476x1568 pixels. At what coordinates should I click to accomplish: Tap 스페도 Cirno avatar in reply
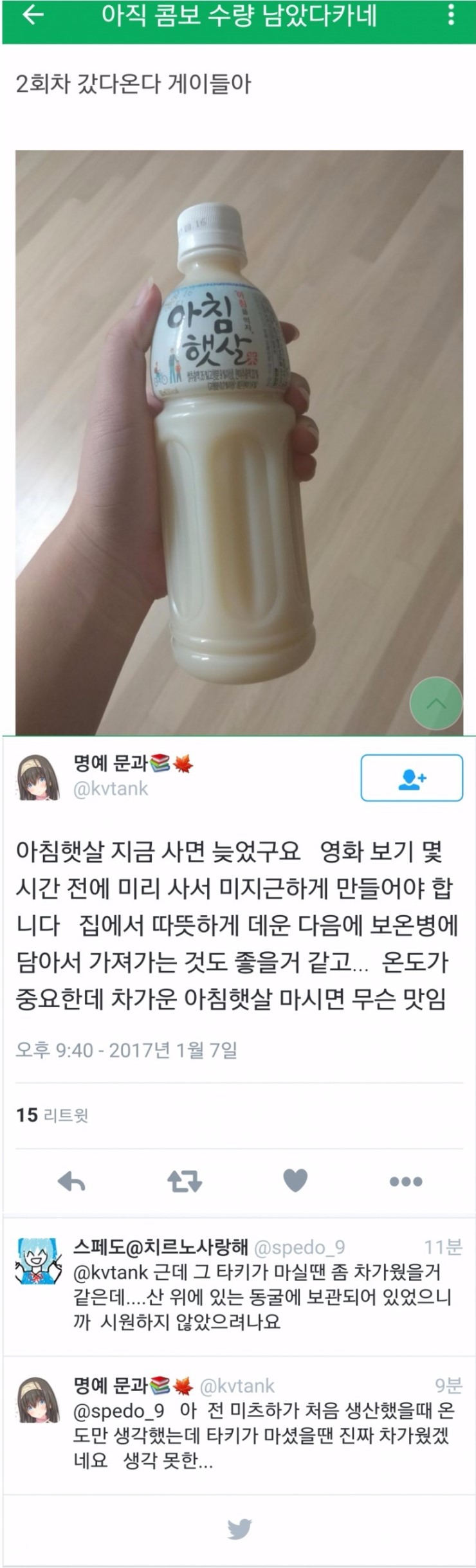pos(38,1260)
